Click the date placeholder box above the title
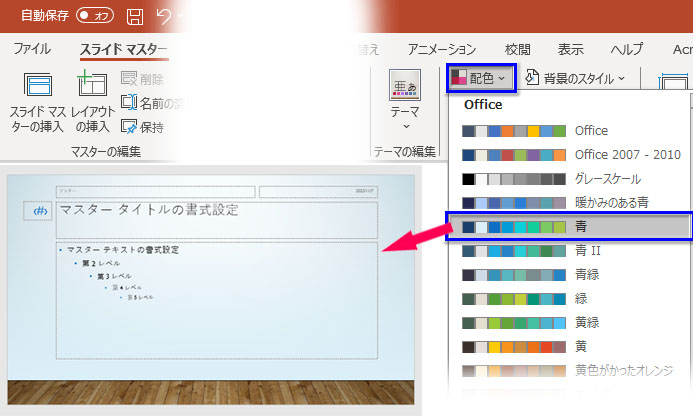This screenshot has height=416, width=693. coord(318,191)
